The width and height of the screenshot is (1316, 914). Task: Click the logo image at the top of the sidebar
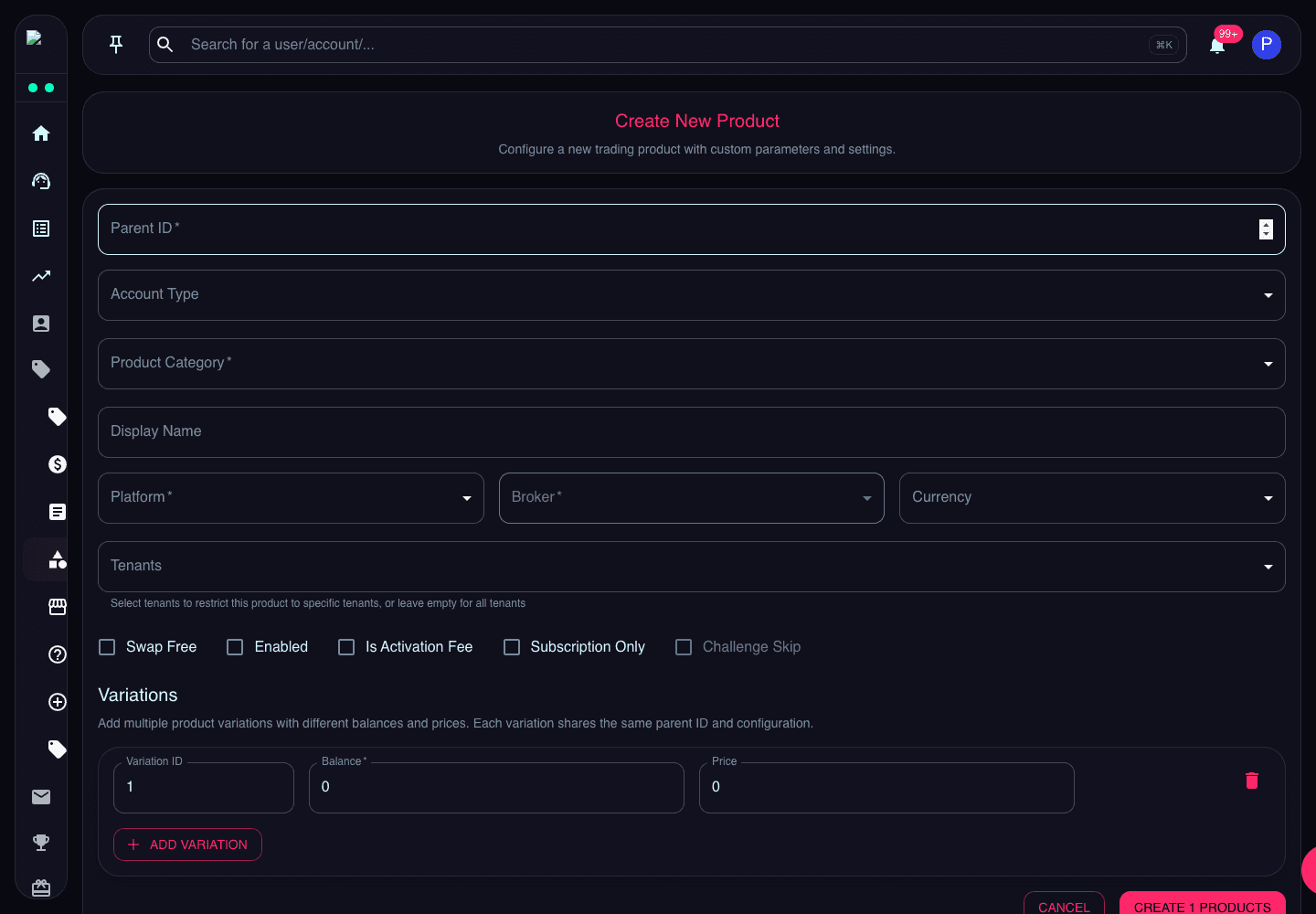coord(34,37)
